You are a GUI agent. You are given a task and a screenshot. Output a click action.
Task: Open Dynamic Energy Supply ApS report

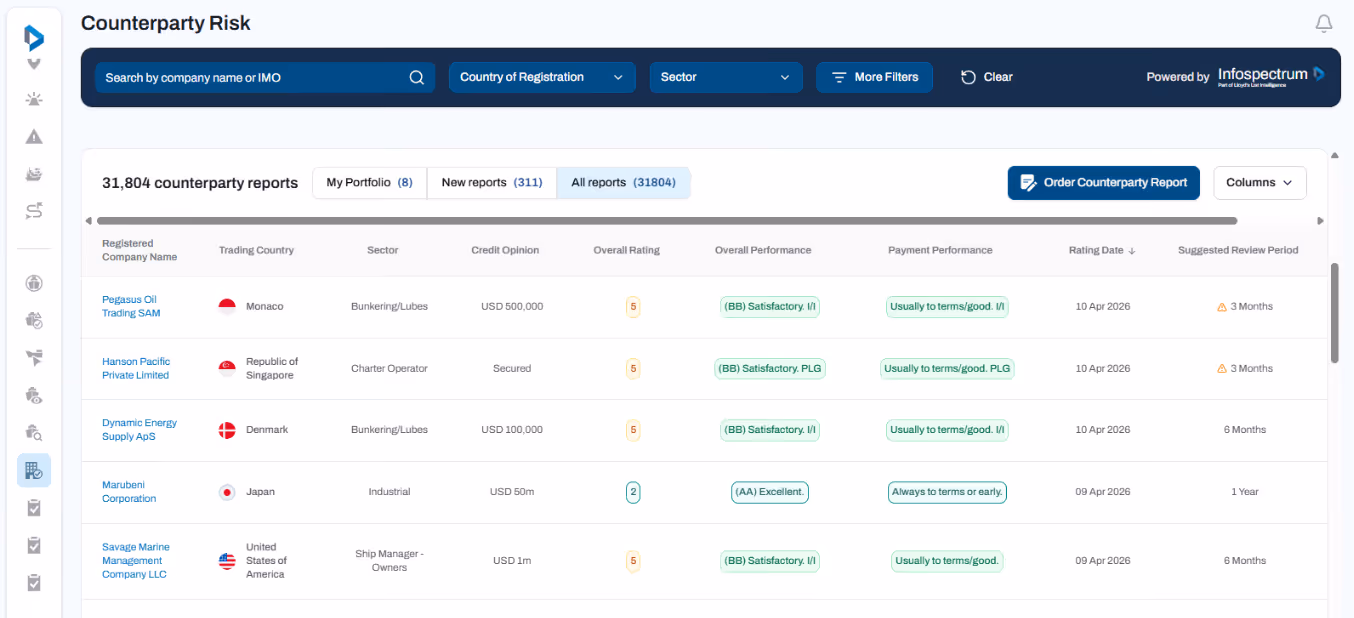click(x=139, y=430)
